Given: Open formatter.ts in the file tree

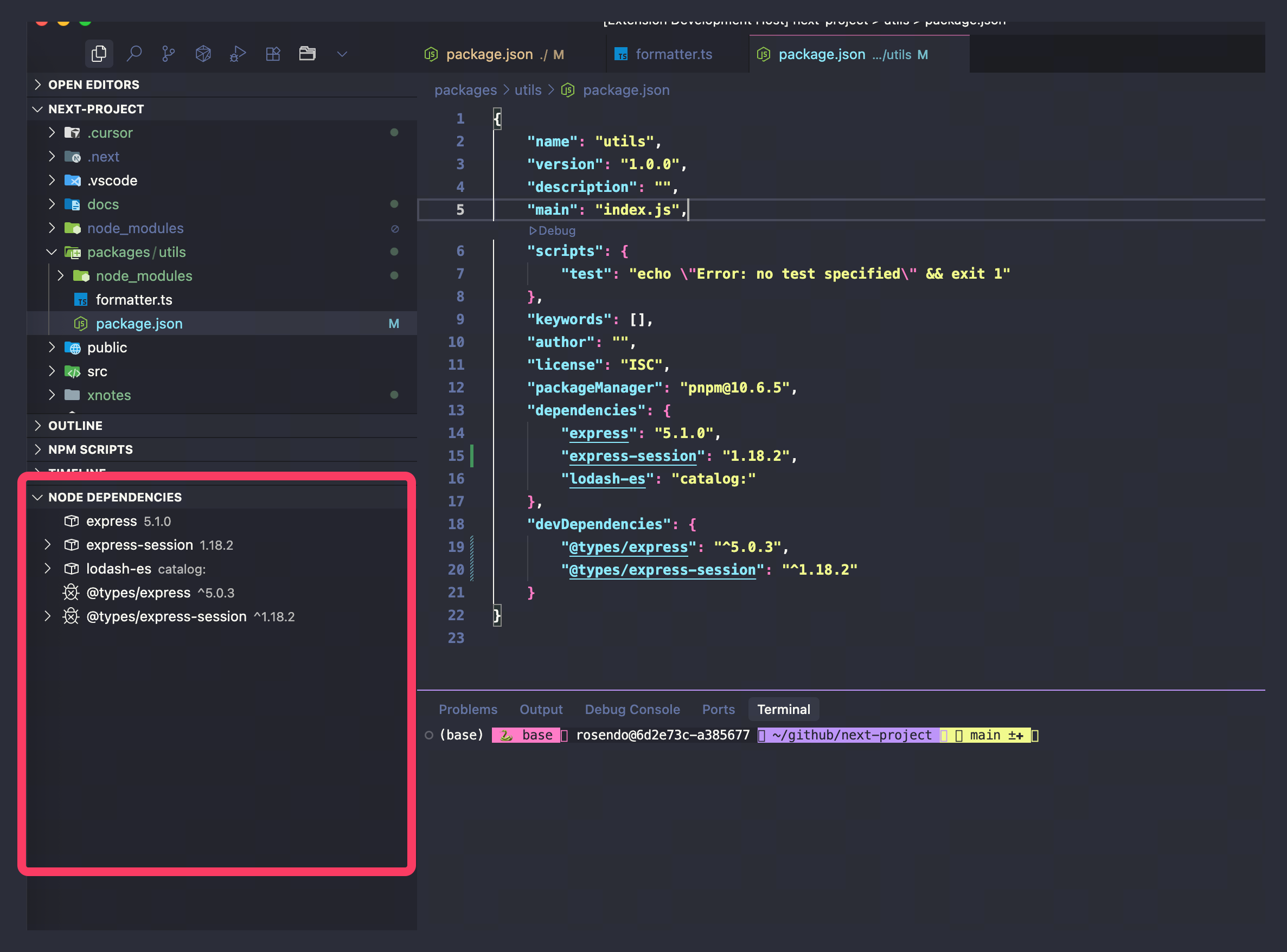Looking at the screenshot, I should click(x=134, y=300).
